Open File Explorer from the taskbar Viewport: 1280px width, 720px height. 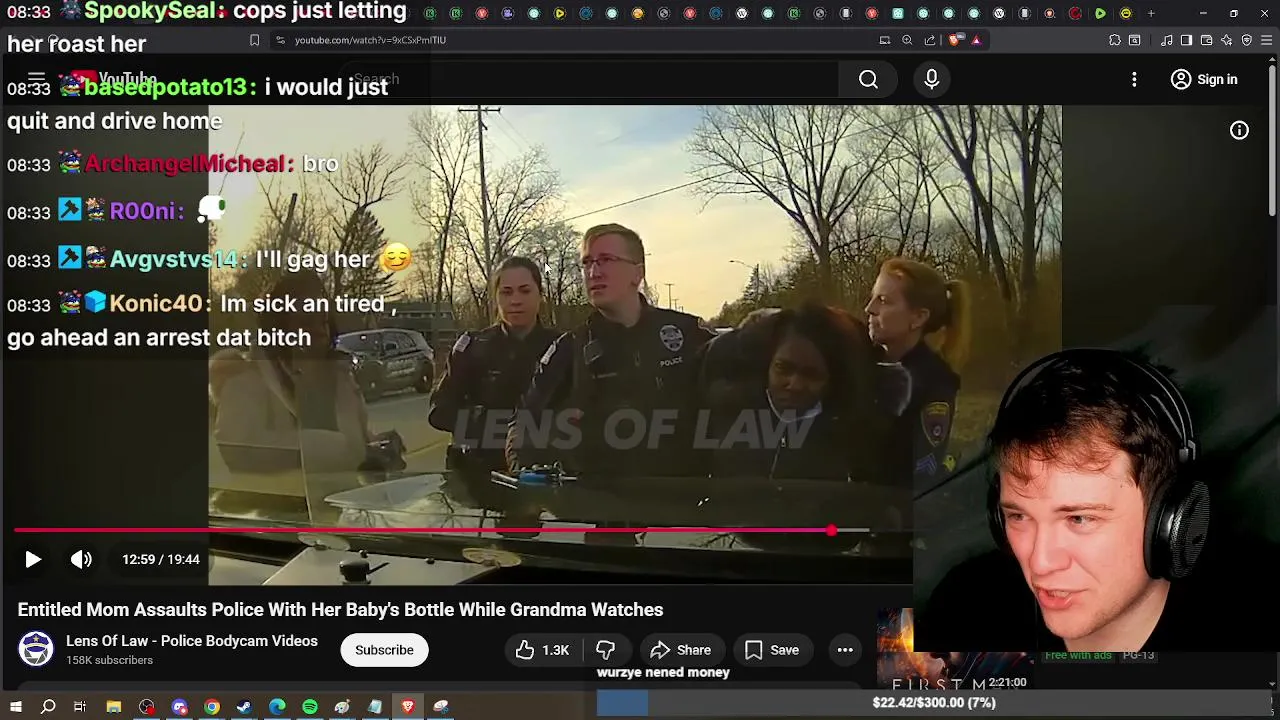click(x=114, y=707)
